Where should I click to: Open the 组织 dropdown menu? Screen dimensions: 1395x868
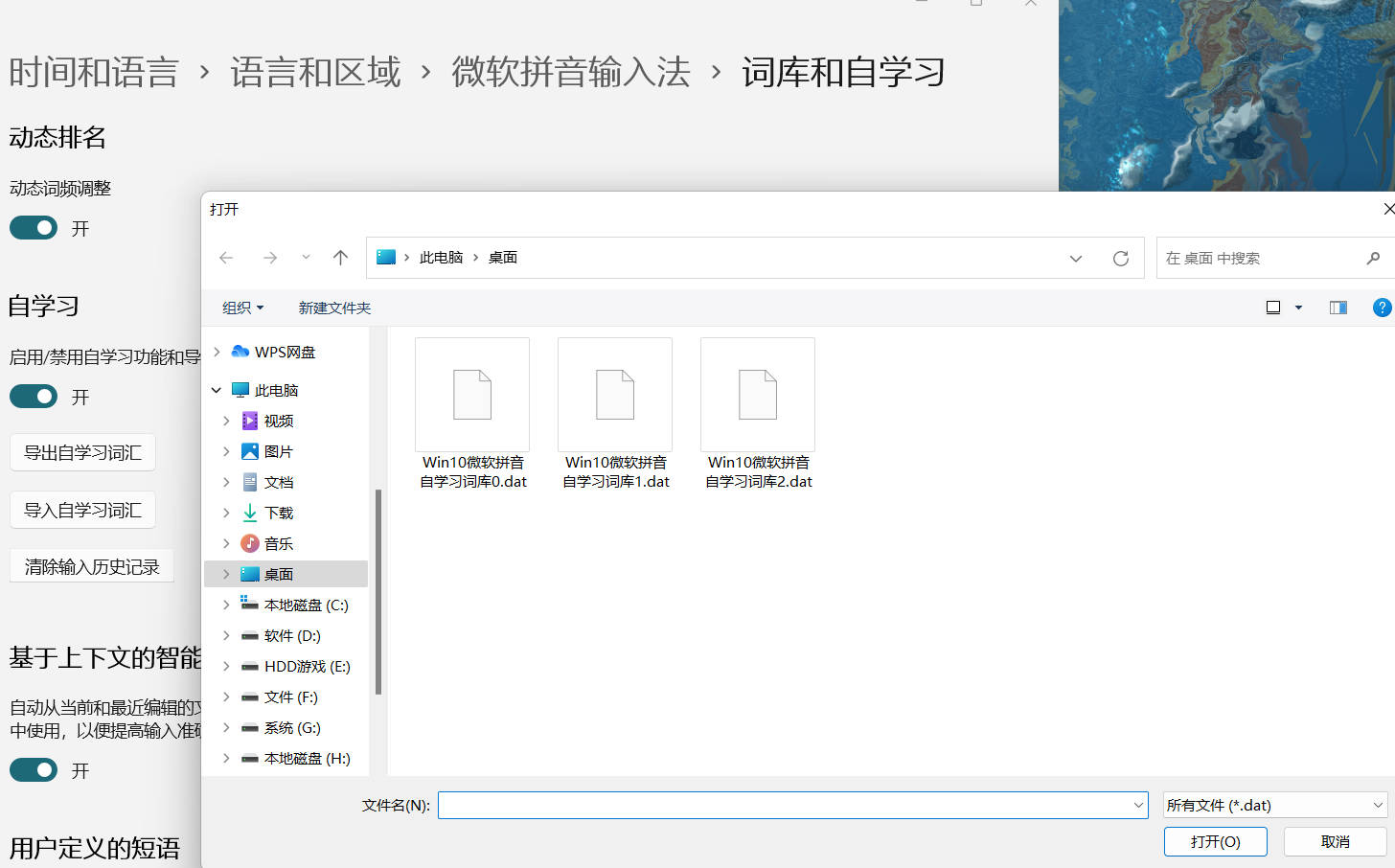click(242, 308)
